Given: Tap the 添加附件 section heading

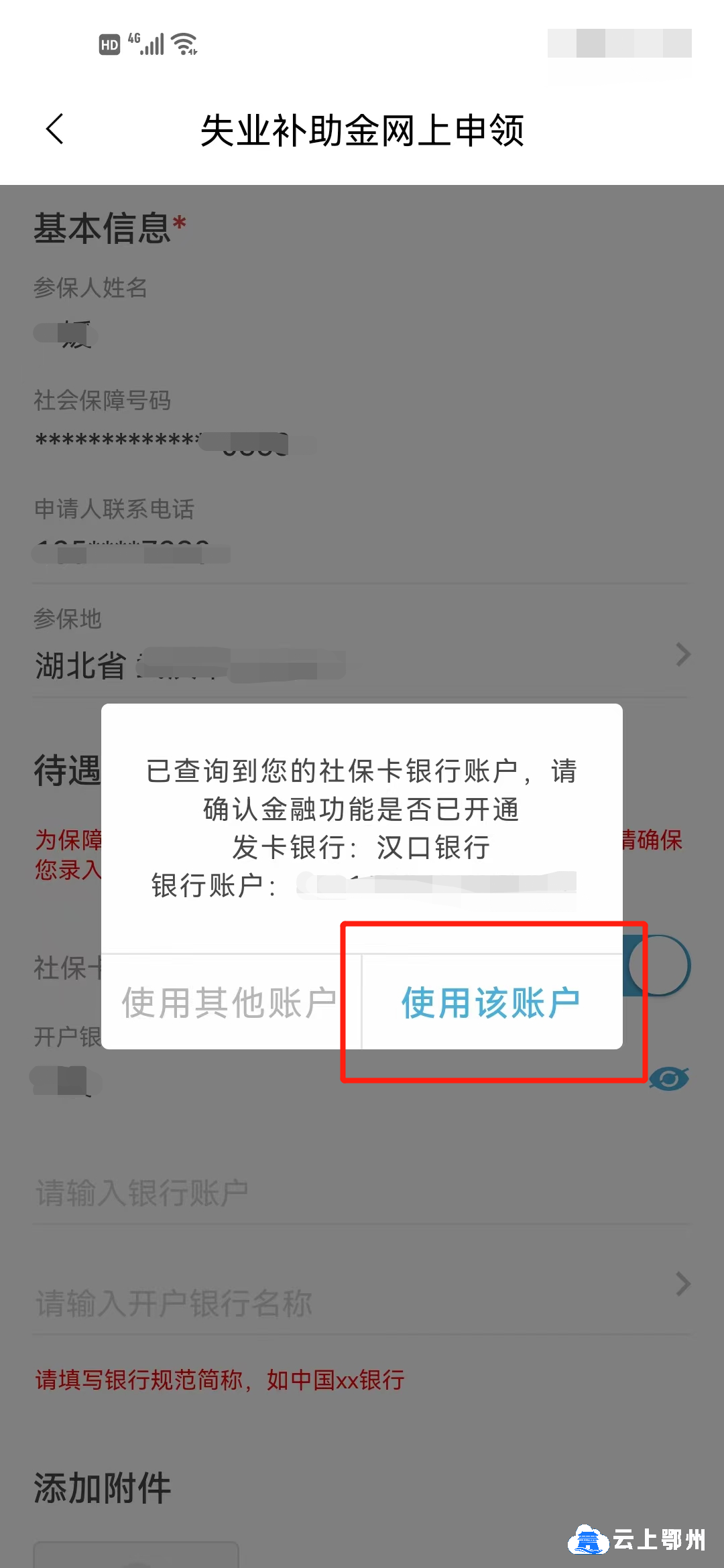Looking at the screenshot, I should tap(103, 1488).
